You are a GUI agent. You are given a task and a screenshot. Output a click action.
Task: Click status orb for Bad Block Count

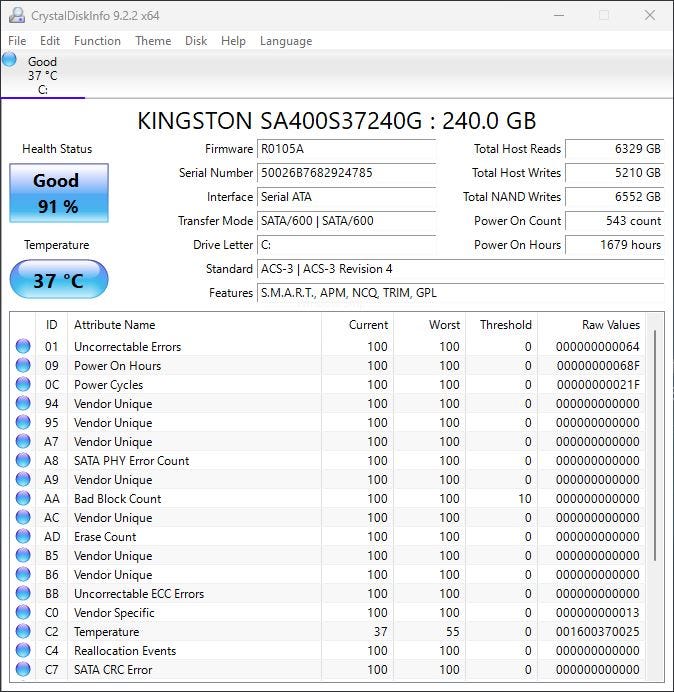coord(23,498)
